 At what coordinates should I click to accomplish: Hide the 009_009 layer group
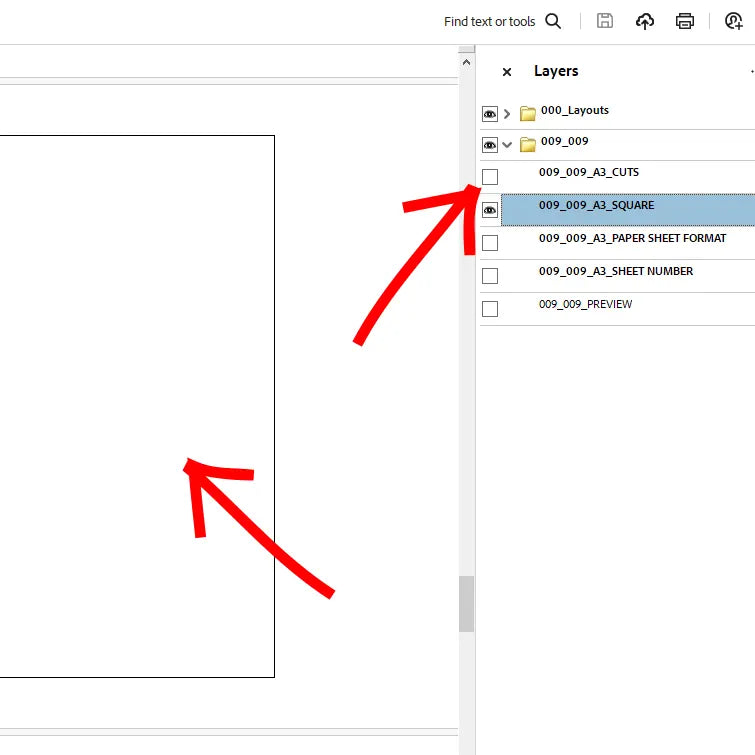point(490,145)
